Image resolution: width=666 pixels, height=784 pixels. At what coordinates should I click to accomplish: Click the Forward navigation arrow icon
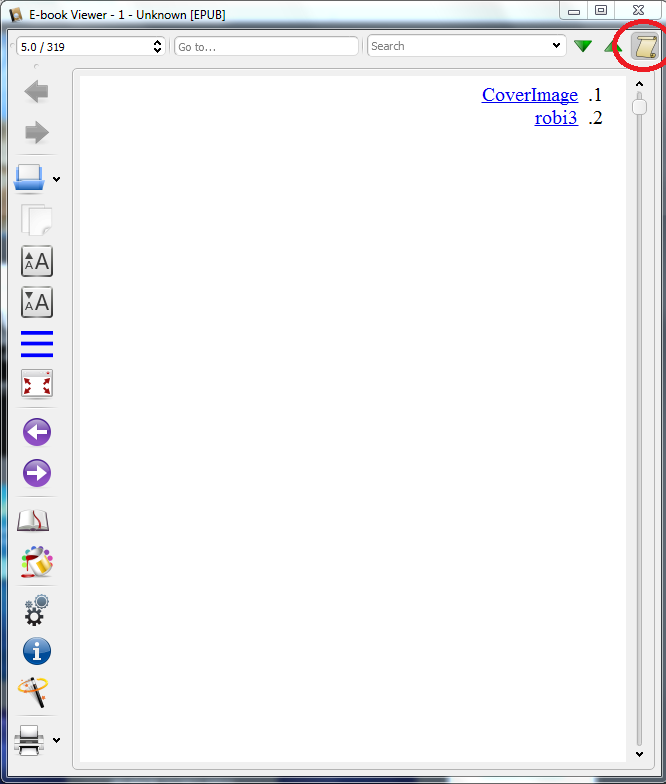pos(36,132)
